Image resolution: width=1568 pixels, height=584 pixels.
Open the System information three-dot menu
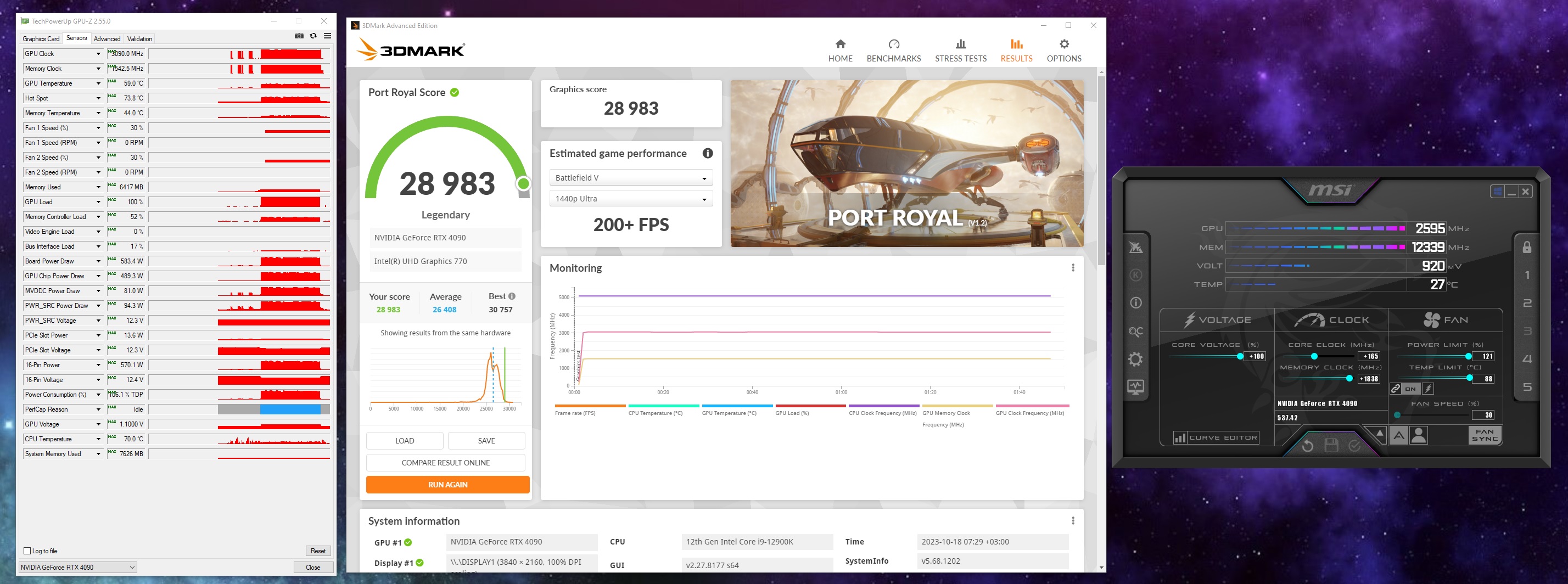pyautogui.click(x=1073, y=521)
